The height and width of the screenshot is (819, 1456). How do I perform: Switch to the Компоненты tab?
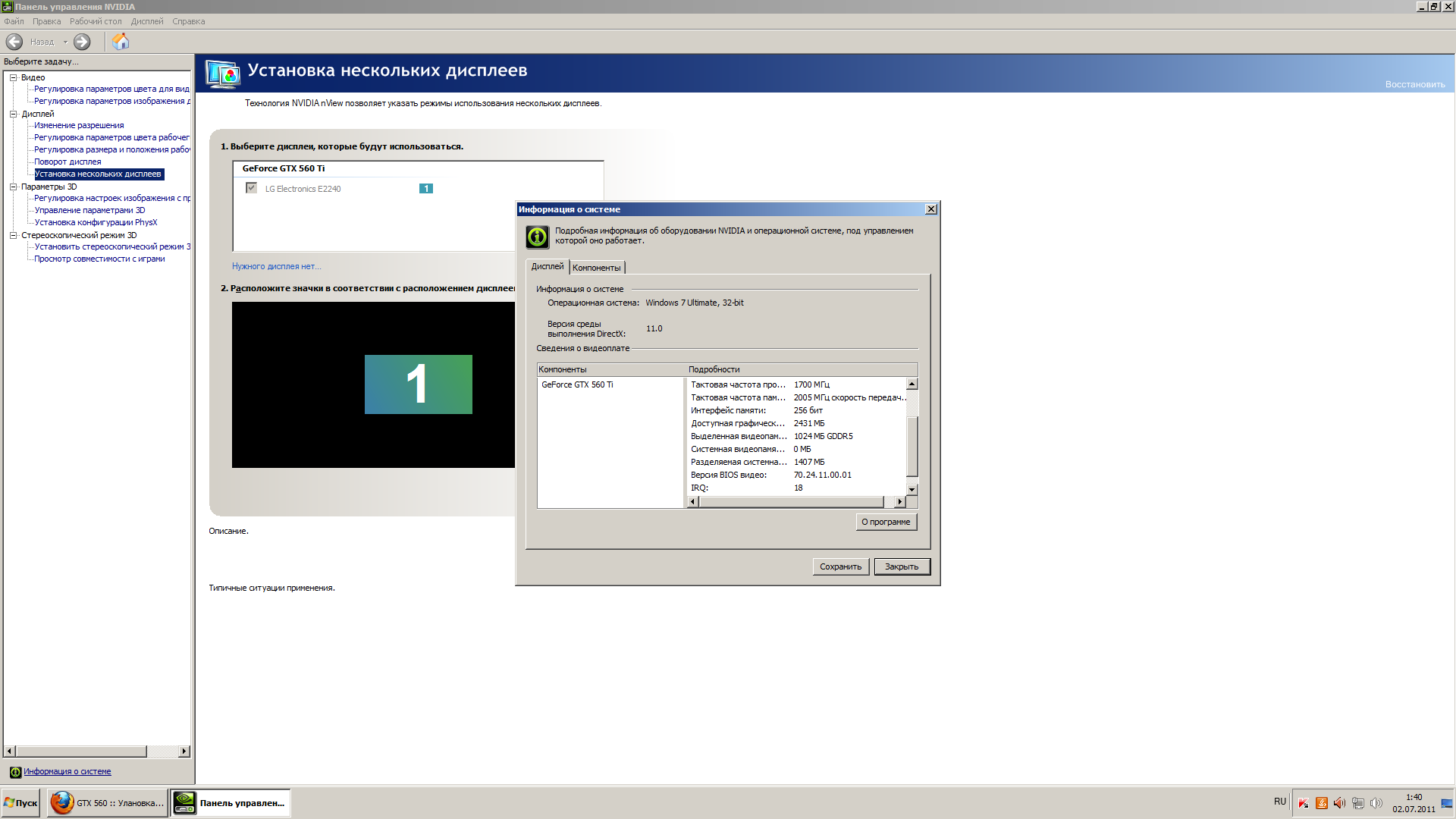[596, 268]
